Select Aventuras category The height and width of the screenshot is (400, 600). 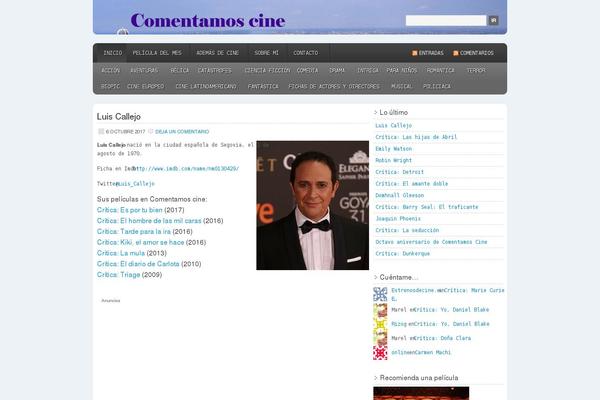pos(144,70)
